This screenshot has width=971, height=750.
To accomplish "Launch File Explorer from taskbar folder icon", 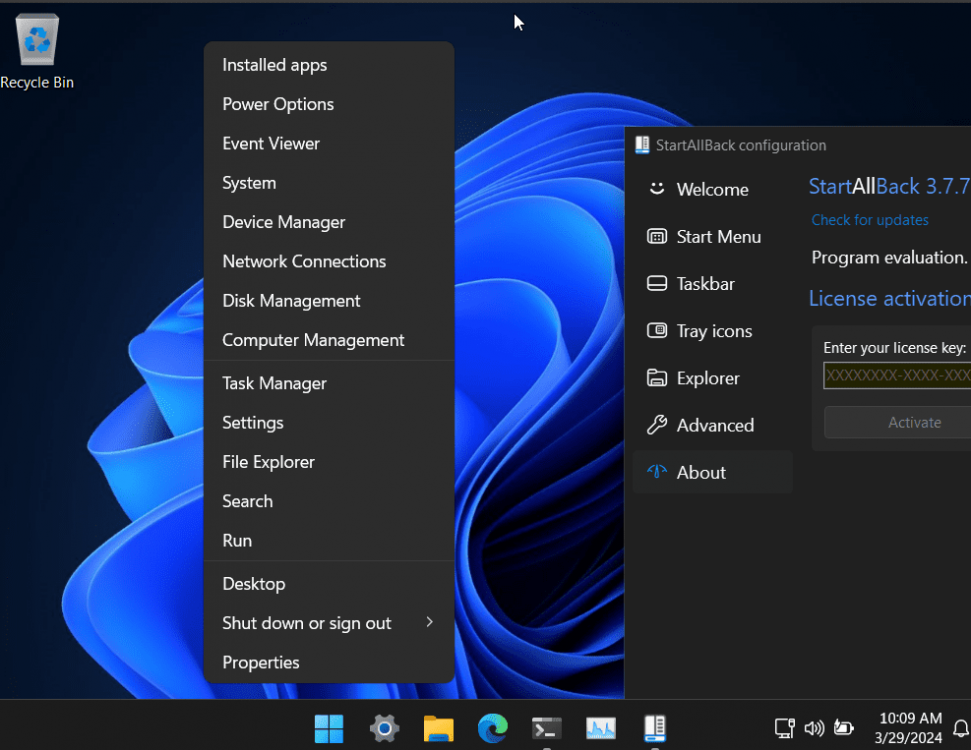I will [x=439, y=728].
